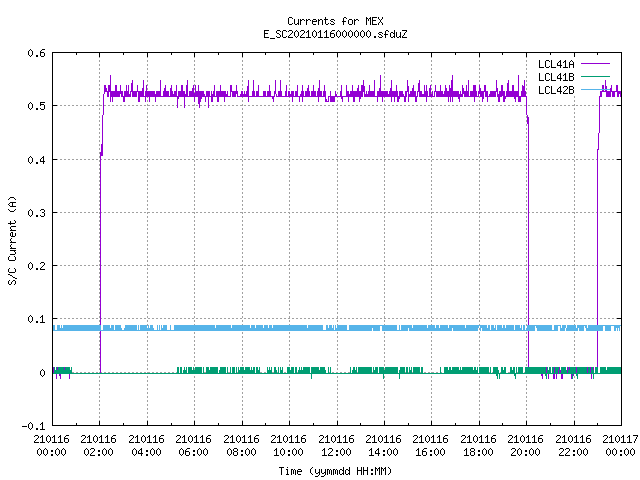Select the 0.3 y-axis tick value
This screenshot has width=640, height=480.
click(37, 213)
